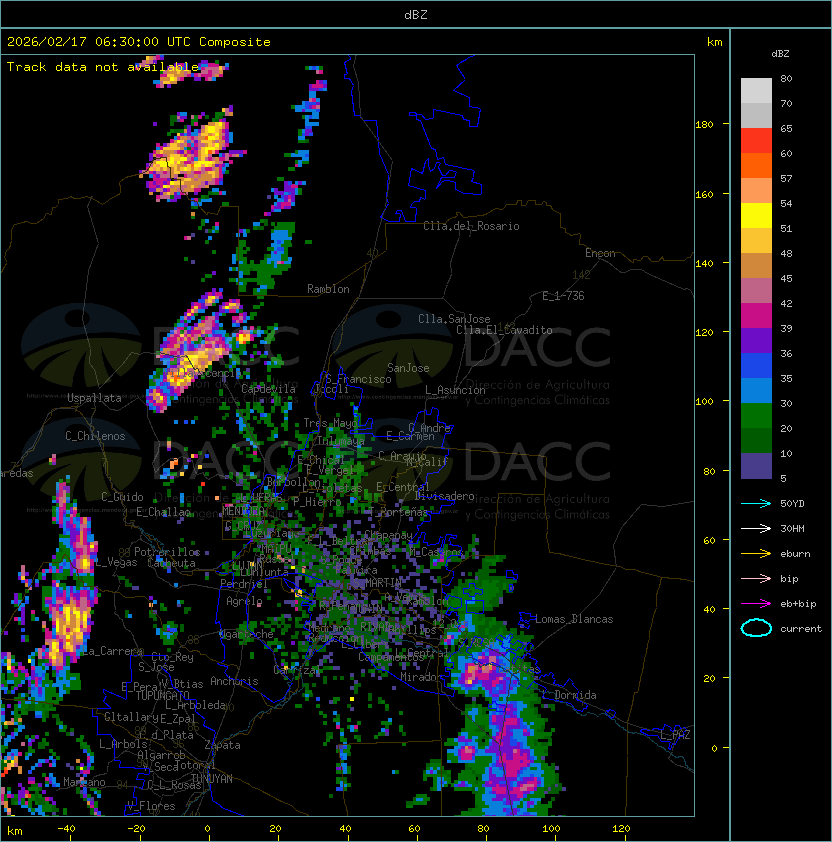Click the 'C_Guido' map label
832x842 pixels.
(x=122, y=497)
